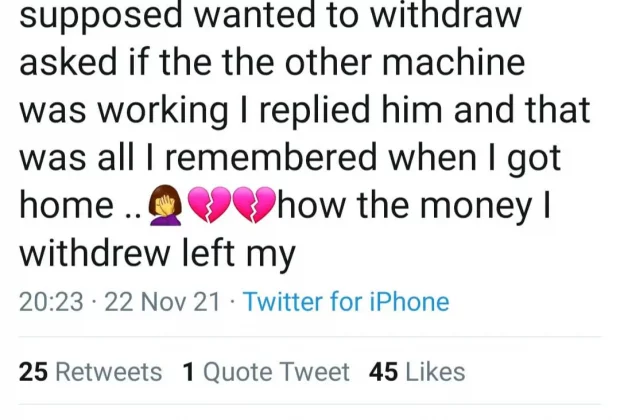Click the divider line above the Retweets row

[310, 337]
